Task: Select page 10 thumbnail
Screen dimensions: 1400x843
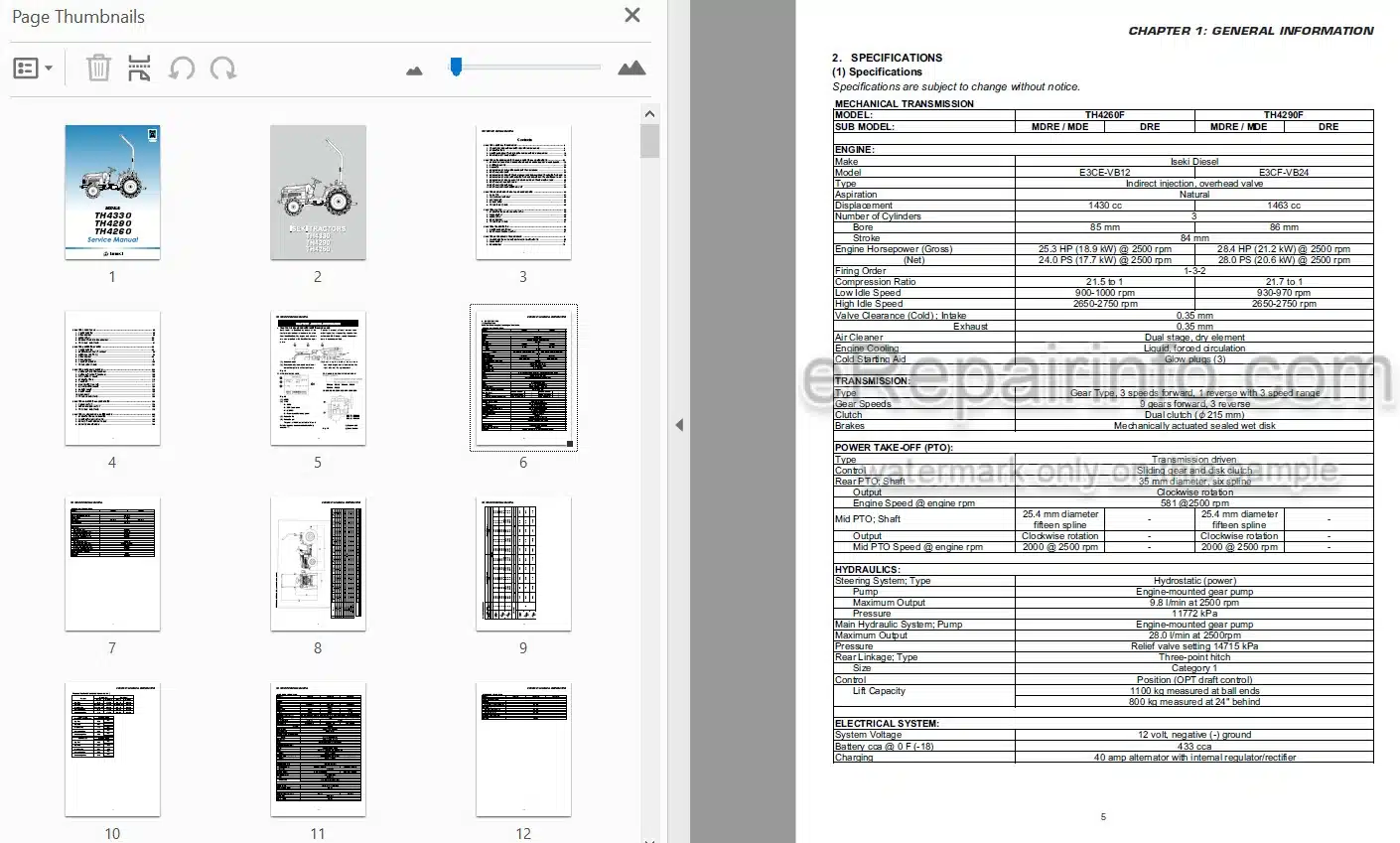Action: pyautogui.click(x=112, y=749)
